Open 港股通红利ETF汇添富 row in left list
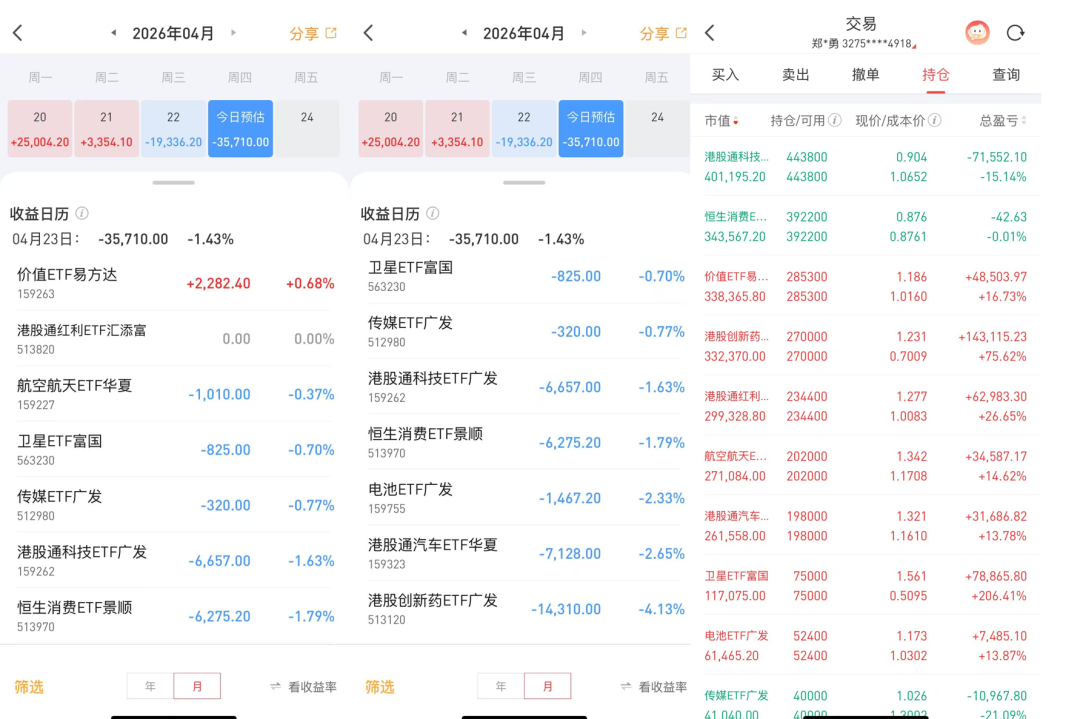The height and width of the screenshot is (719, 1080). [175, 338]
